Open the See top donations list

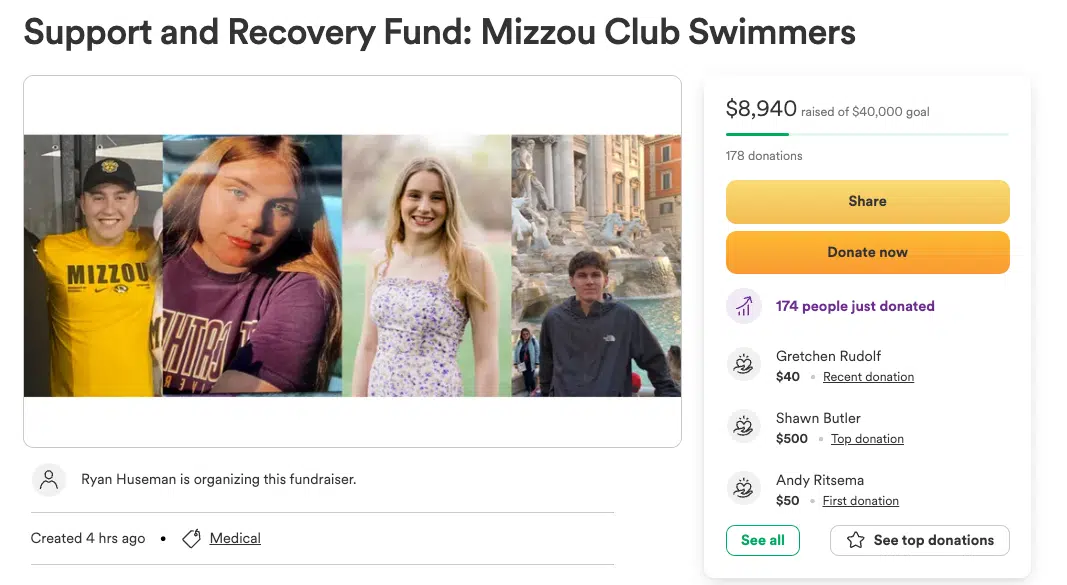919,540
